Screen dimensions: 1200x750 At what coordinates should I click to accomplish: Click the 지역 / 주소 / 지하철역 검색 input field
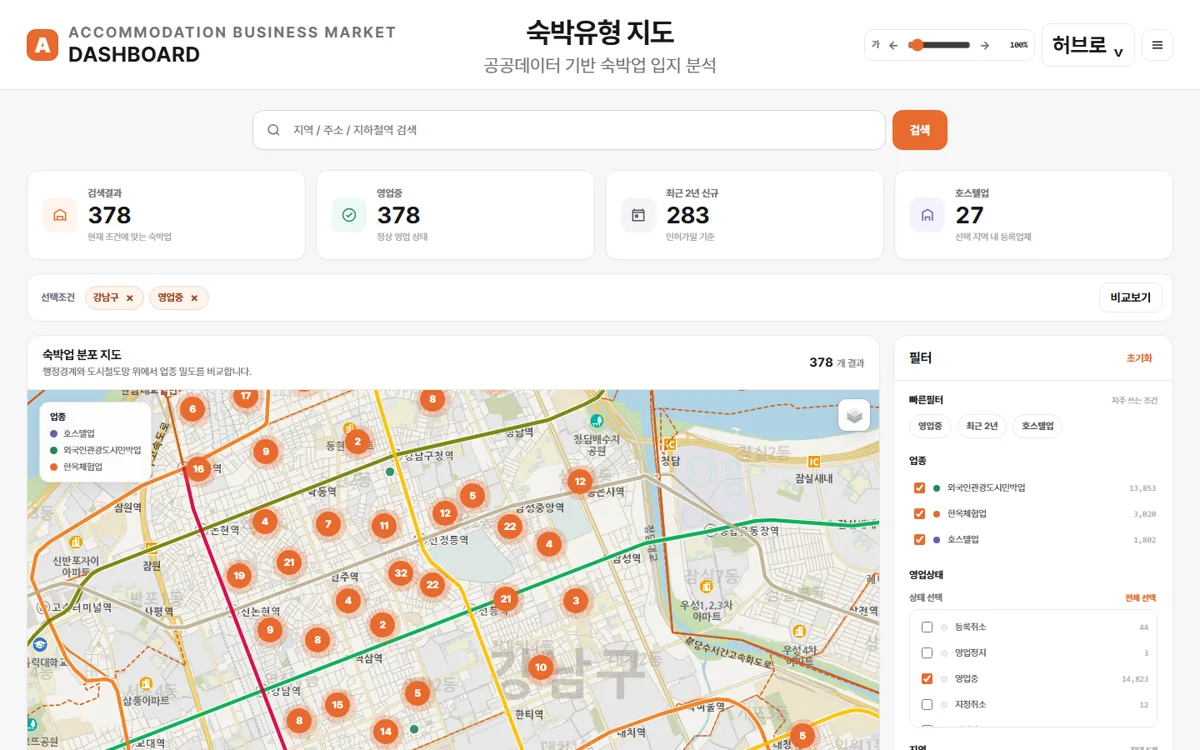[x=569, y=130]
